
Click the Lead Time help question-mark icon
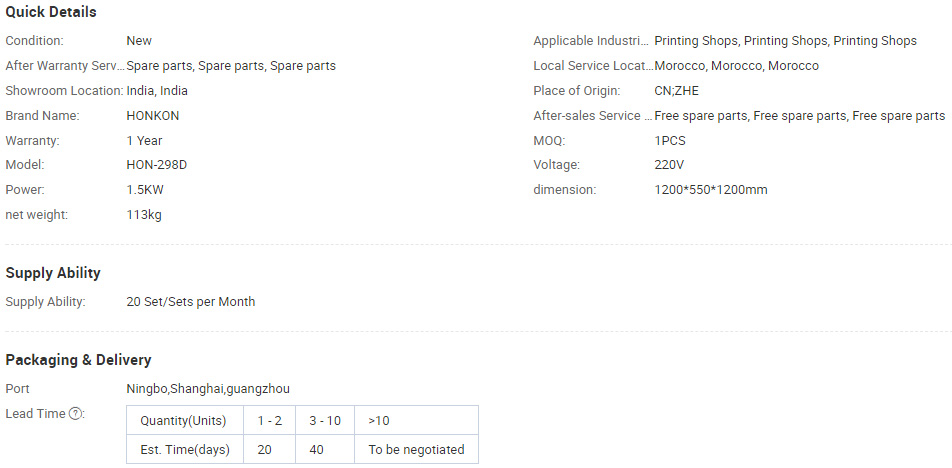pyautogui.click(x=75, y=414)
